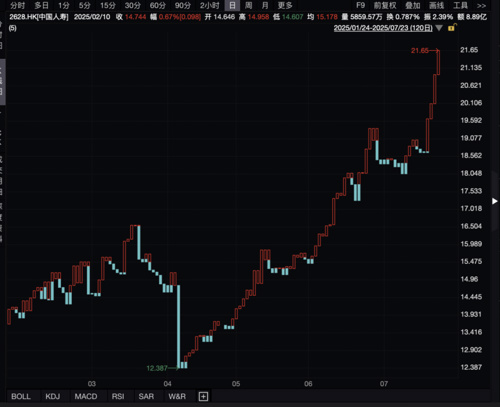The image size is (500, 407).
Task: Switch to 多日 multi-day view
Action: (42, 5)
